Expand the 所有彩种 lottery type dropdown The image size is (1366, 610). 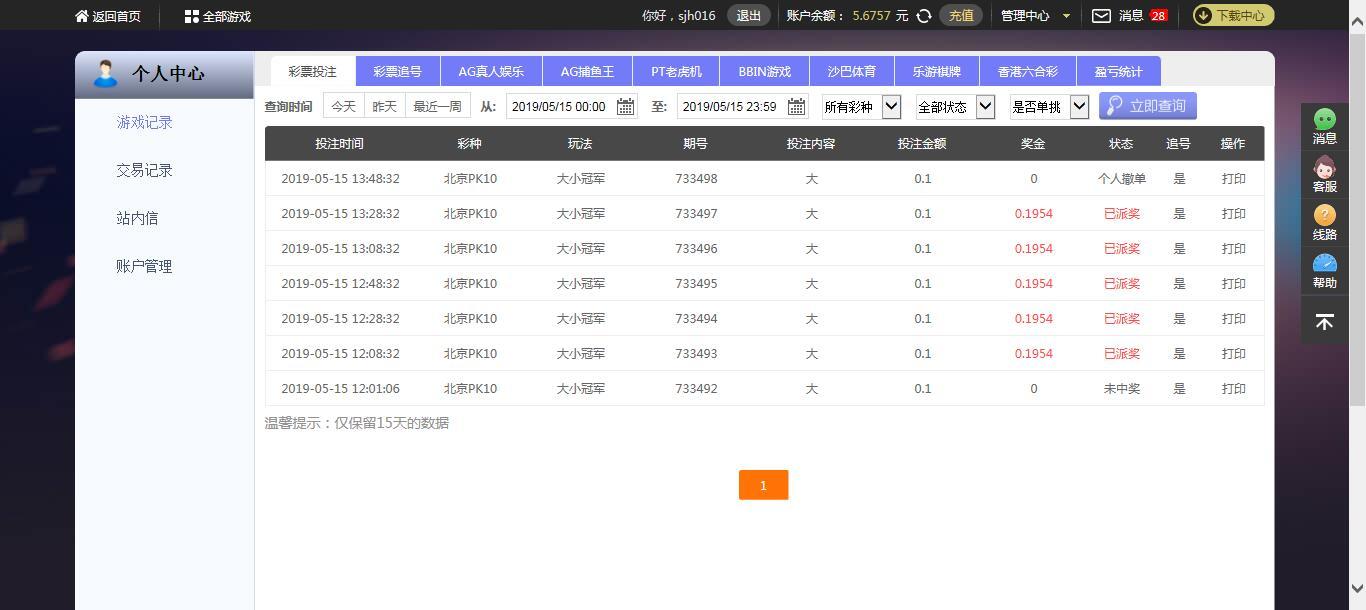pos(891,106)
